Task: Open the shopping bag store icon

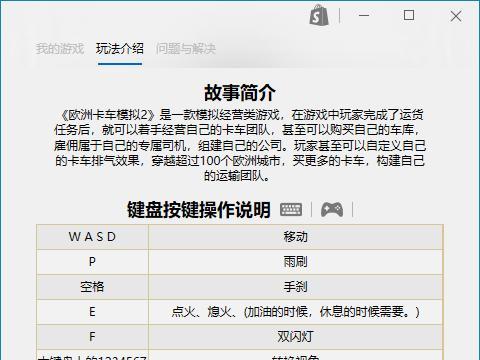Action: 319,15
